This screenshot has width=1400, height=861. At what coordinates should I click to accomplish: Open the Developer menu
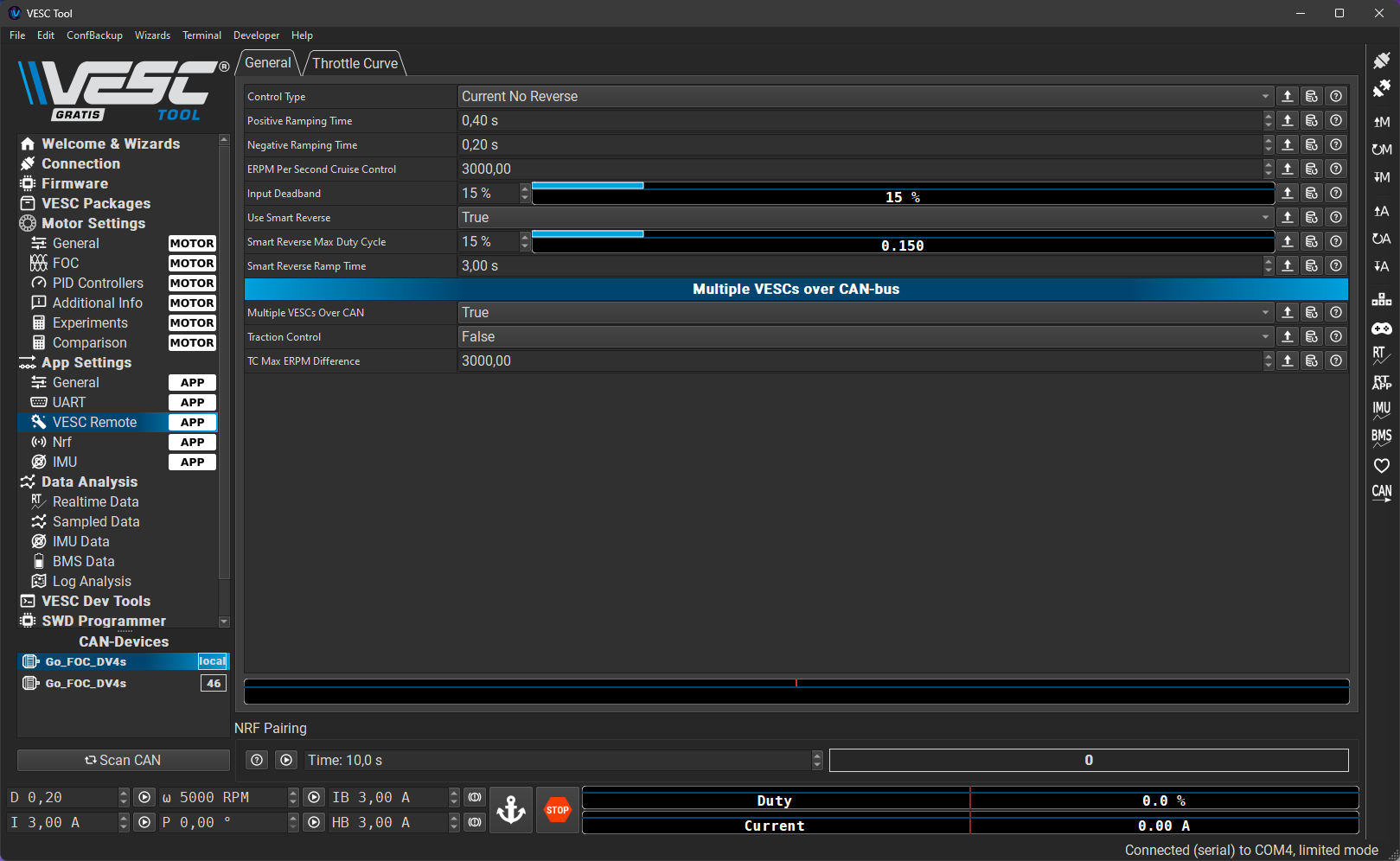pyautogui.click(x=256, y=35)
